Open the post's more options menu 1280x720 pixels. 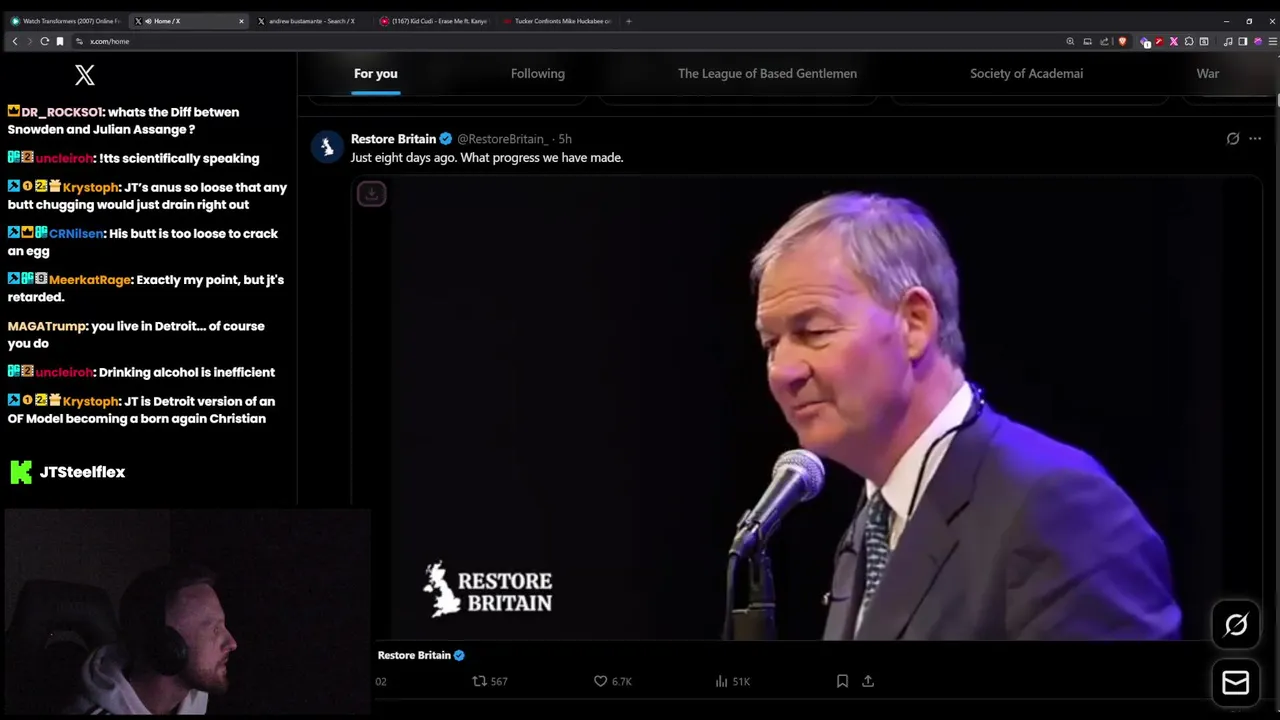point(1255,139)
